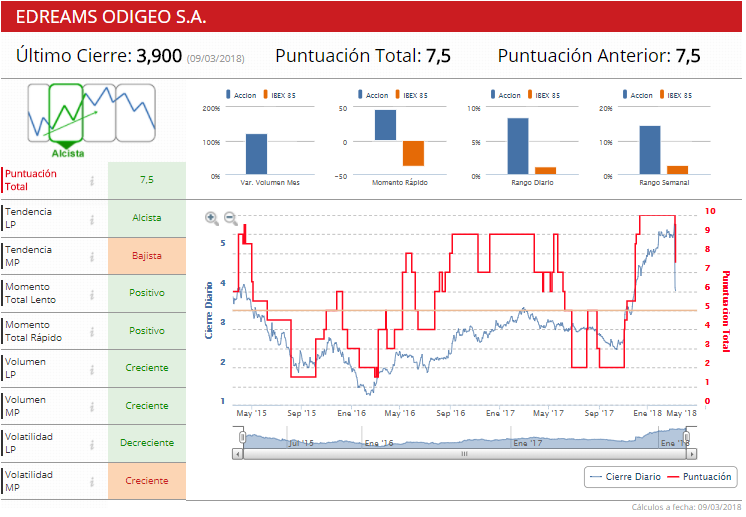This screenshot has height=517, width=746.
Task: Click blue Accion bar in Momento Rápido chart
Action: click(385, 125)
